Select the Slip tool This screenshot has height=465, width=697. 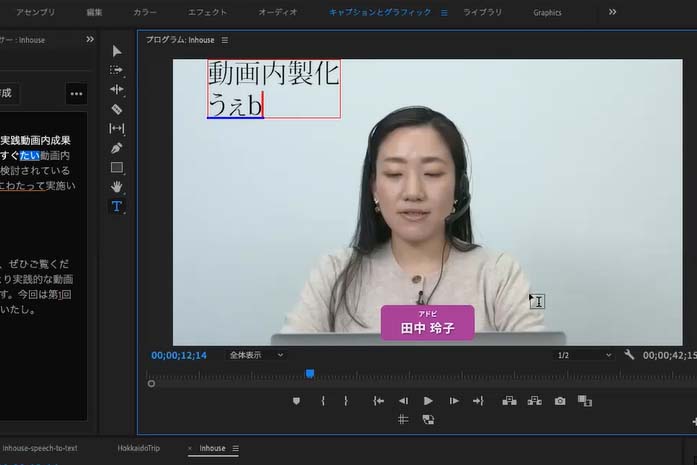click(116, 128)
